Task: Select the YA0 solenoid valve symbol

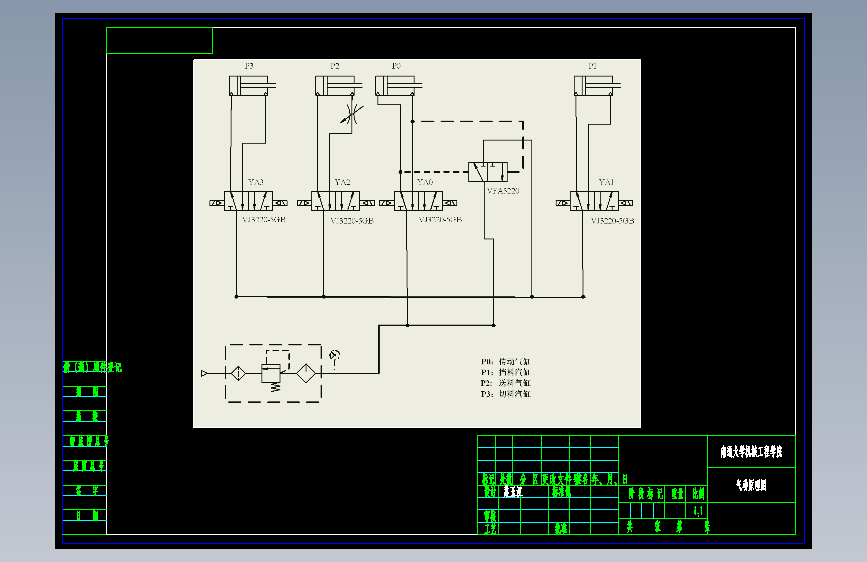Action: [418, 201]
